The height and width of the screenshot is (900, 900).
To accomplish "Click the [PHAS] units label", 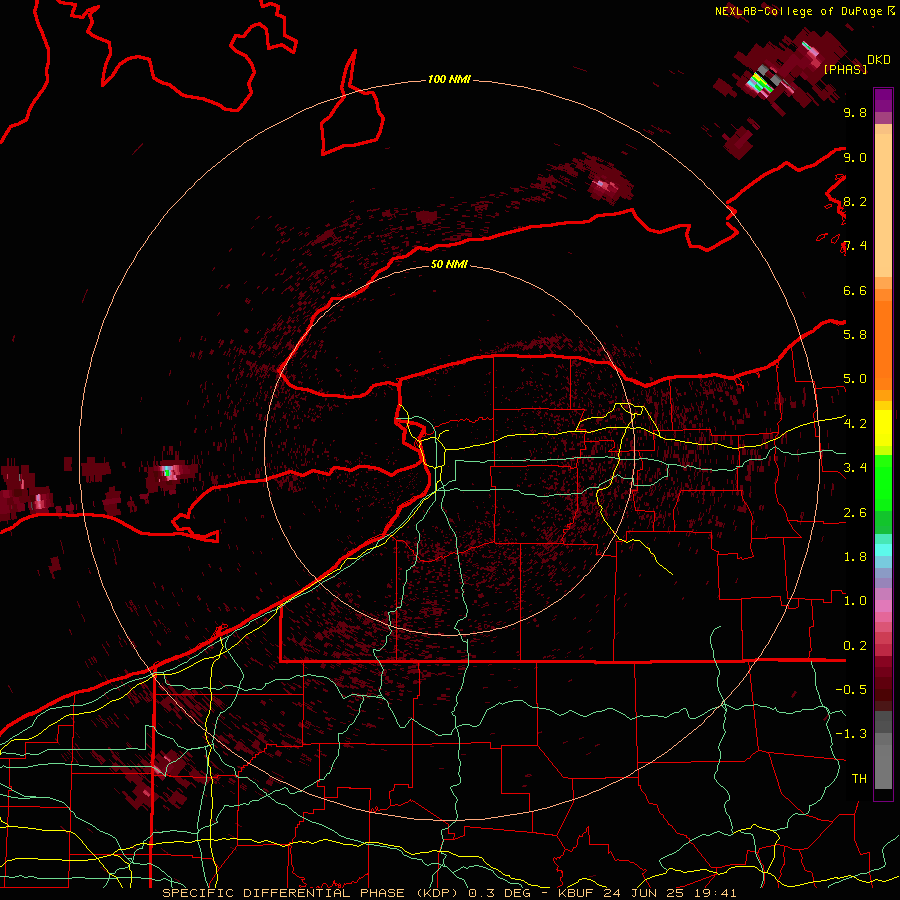I will tap(845, 70).
